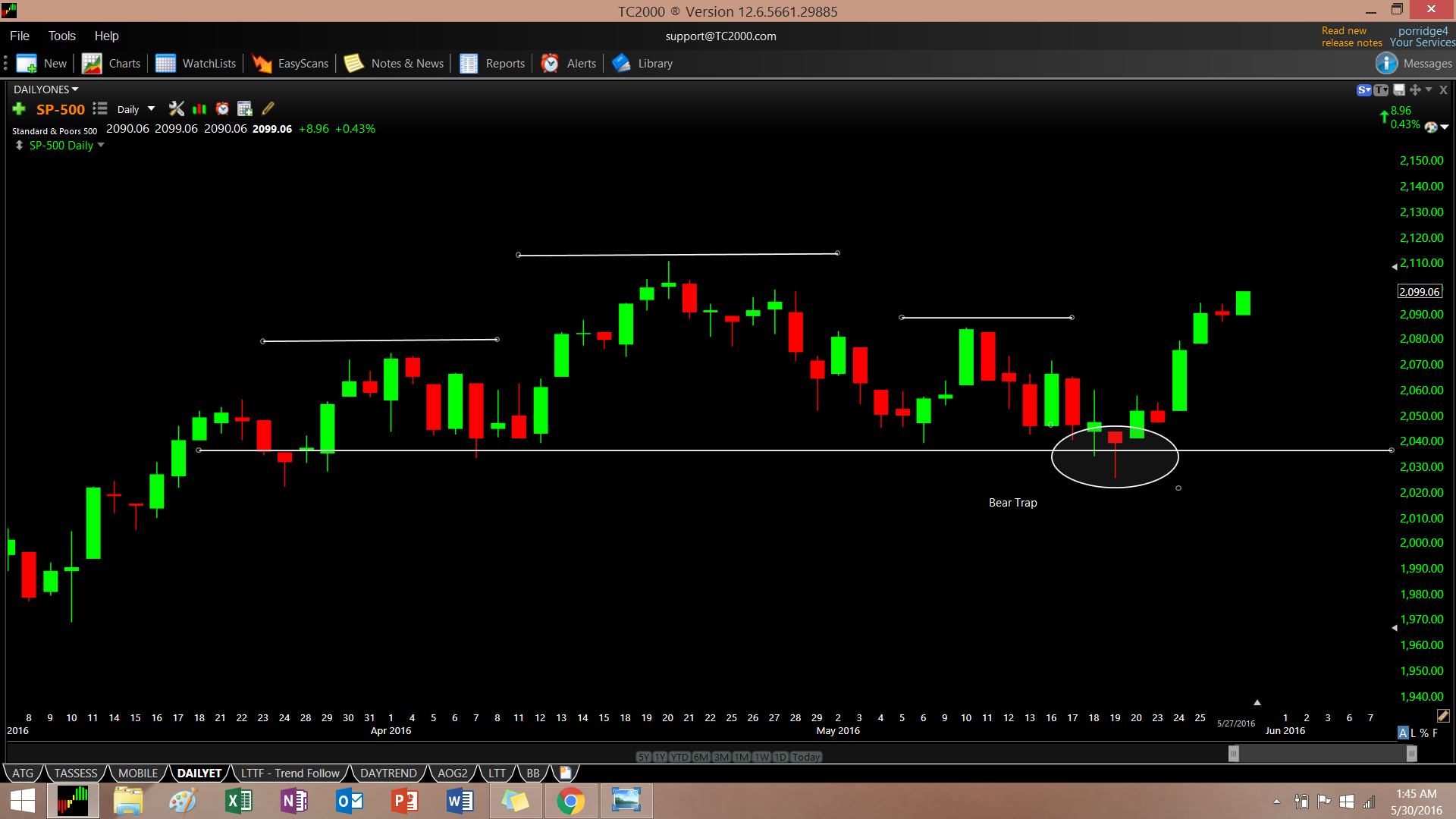Toggle logarithmic scale L button
This screenshot has width=1456, height=819.
(x=1414, y=733)
